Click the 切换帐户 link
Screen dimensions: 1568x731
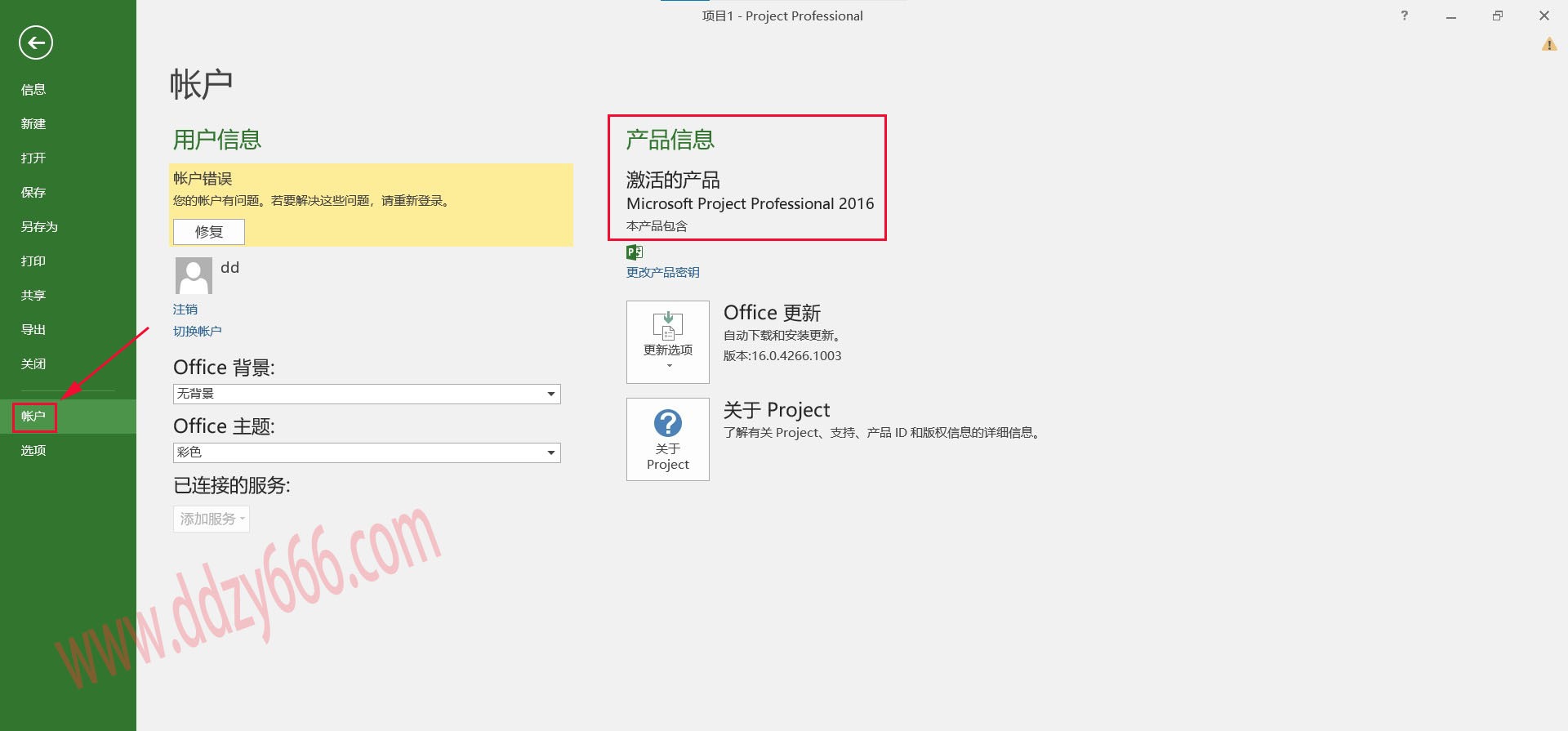(197, 332)
